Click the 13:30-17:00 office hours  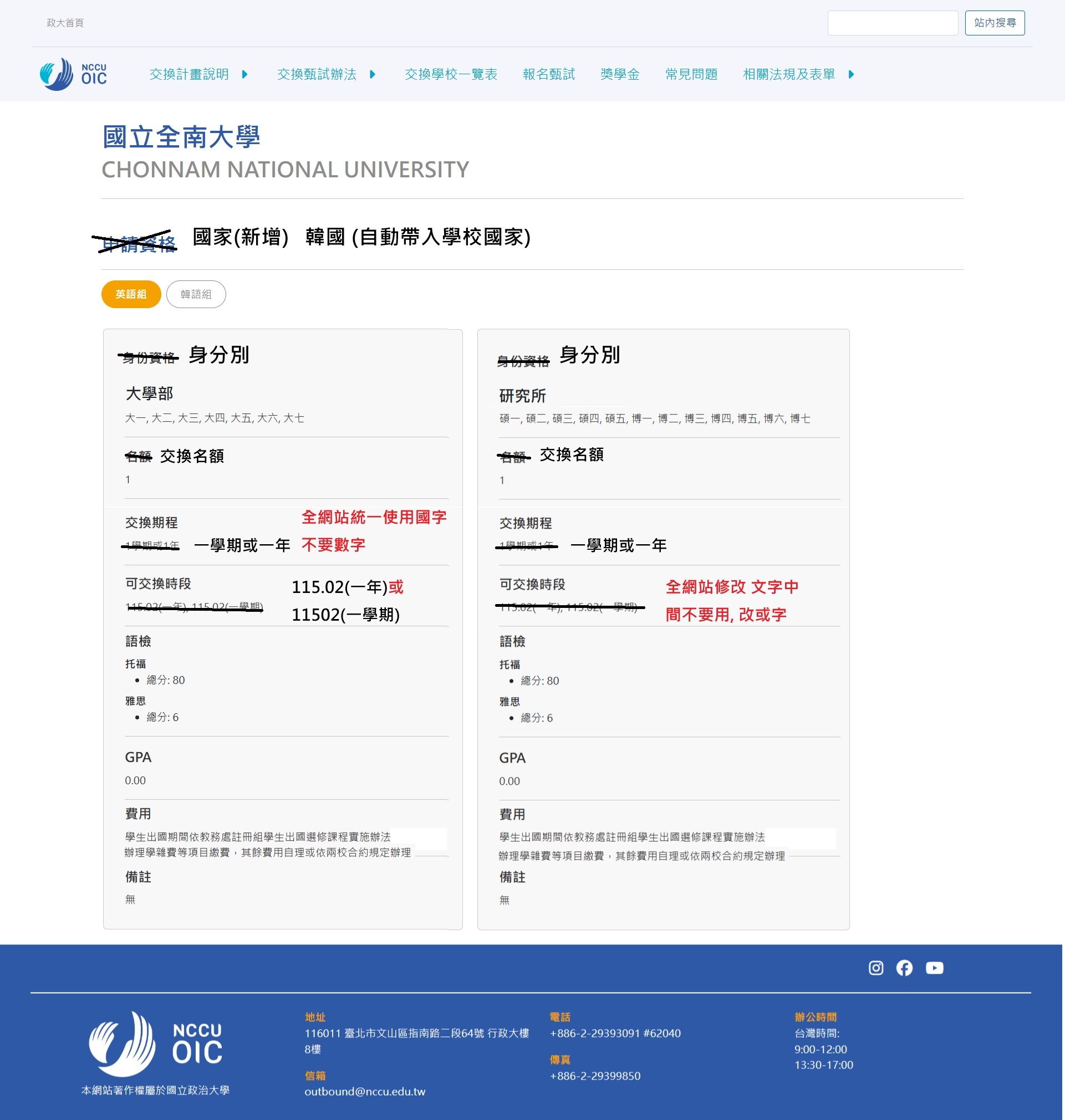click(824, 1065)
